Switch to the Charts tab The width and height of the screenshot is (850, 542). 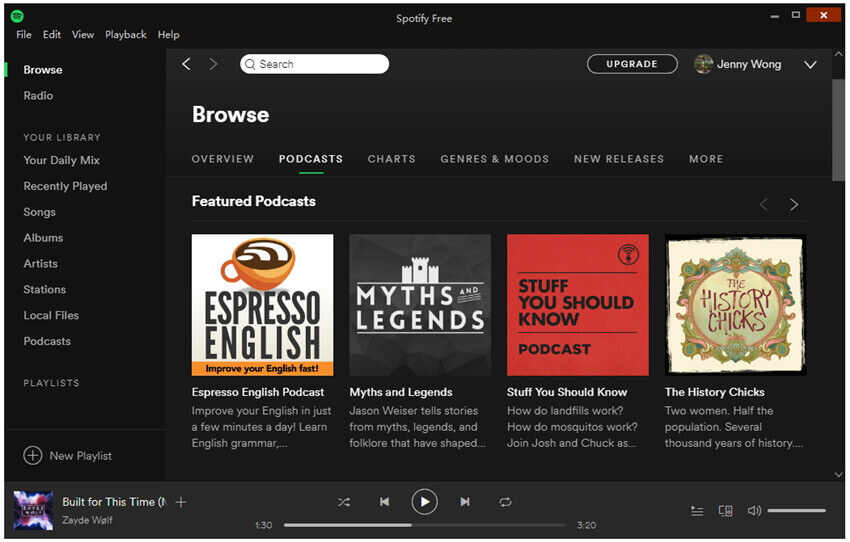point(391,159)
